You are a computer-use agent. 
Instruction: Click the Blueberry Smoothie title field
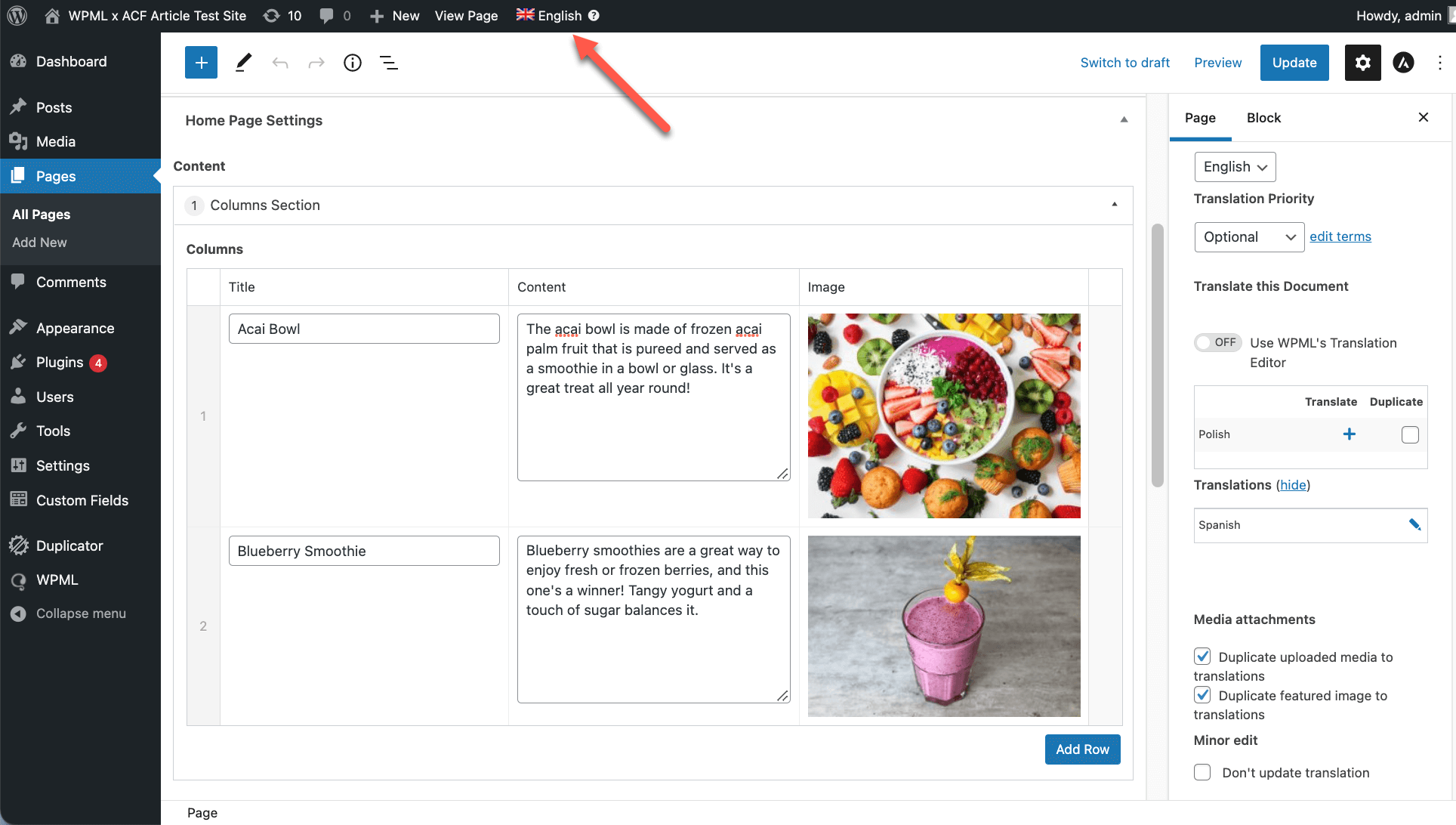tap(364, 551)
